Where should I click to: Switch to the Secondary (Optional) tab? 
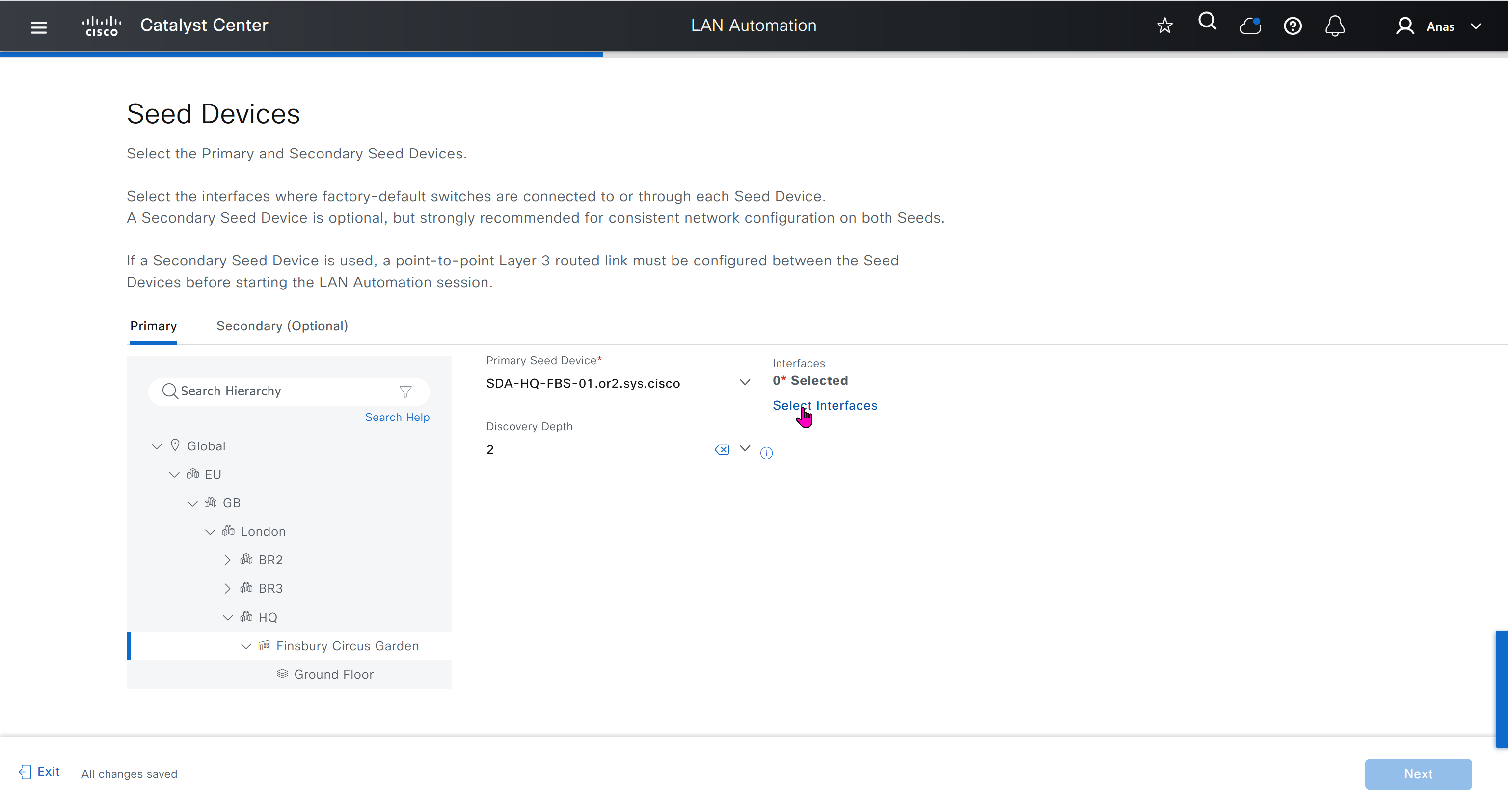coord(282,326)
